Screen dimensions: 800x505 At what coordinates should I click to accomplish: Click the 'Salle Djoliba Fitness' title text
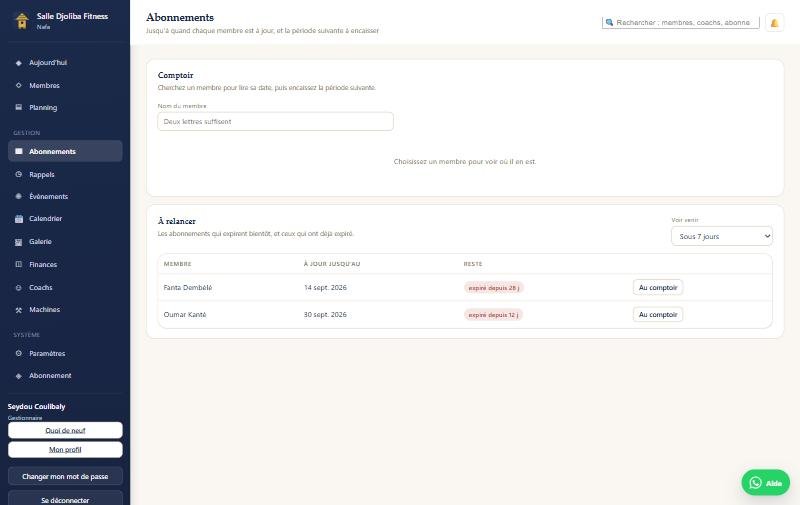pos(72,16)
